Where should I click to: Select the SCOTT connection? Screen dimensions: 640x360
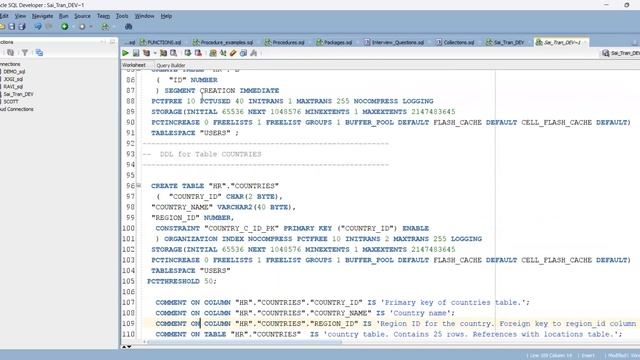click(x=11, y=102)
